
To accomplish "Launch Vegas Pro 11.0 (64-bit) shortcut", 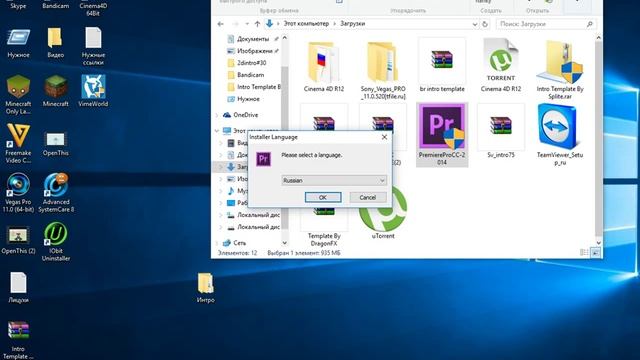I will click(18, 193).
